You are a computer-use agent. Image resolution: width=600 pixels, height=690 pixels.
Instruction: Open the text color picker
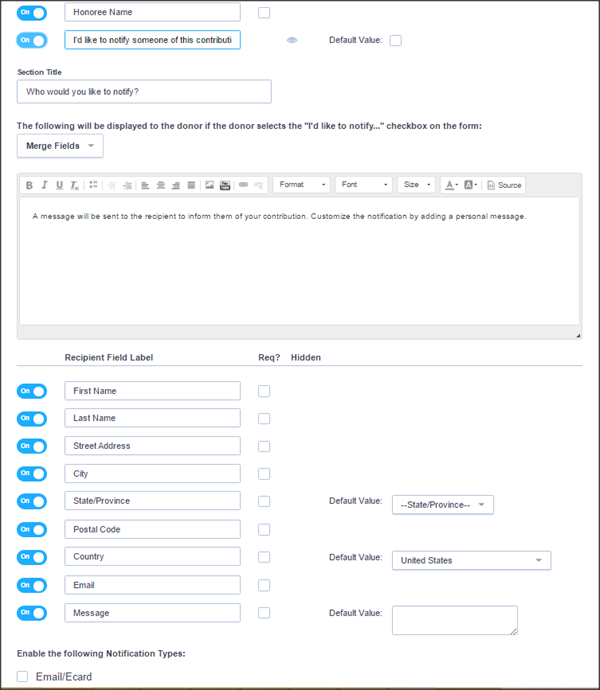(451, 185)
